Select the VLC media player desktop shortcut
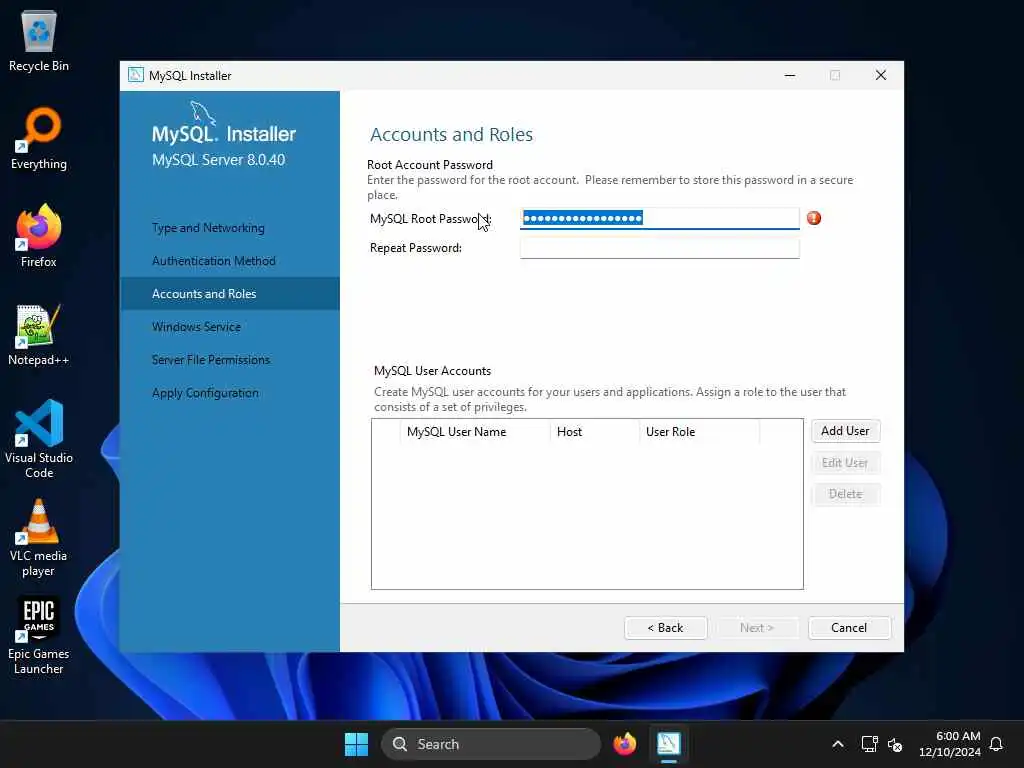Screen dimensions: 1024x768 (x=39, y=538)
